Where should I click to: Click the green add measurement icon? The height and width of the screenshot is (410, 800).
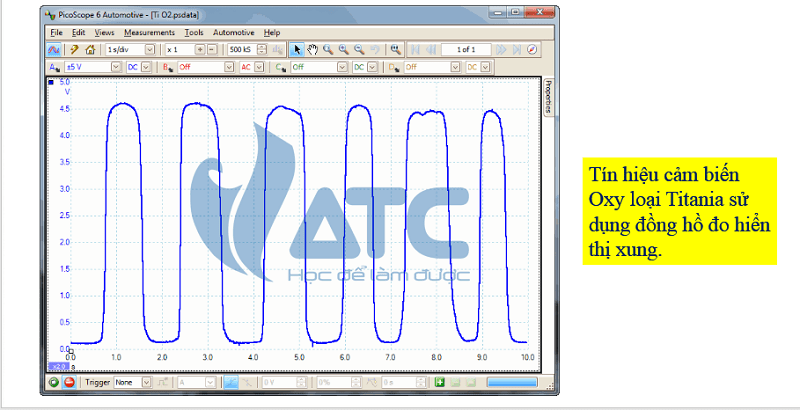(x=439, y=382)
